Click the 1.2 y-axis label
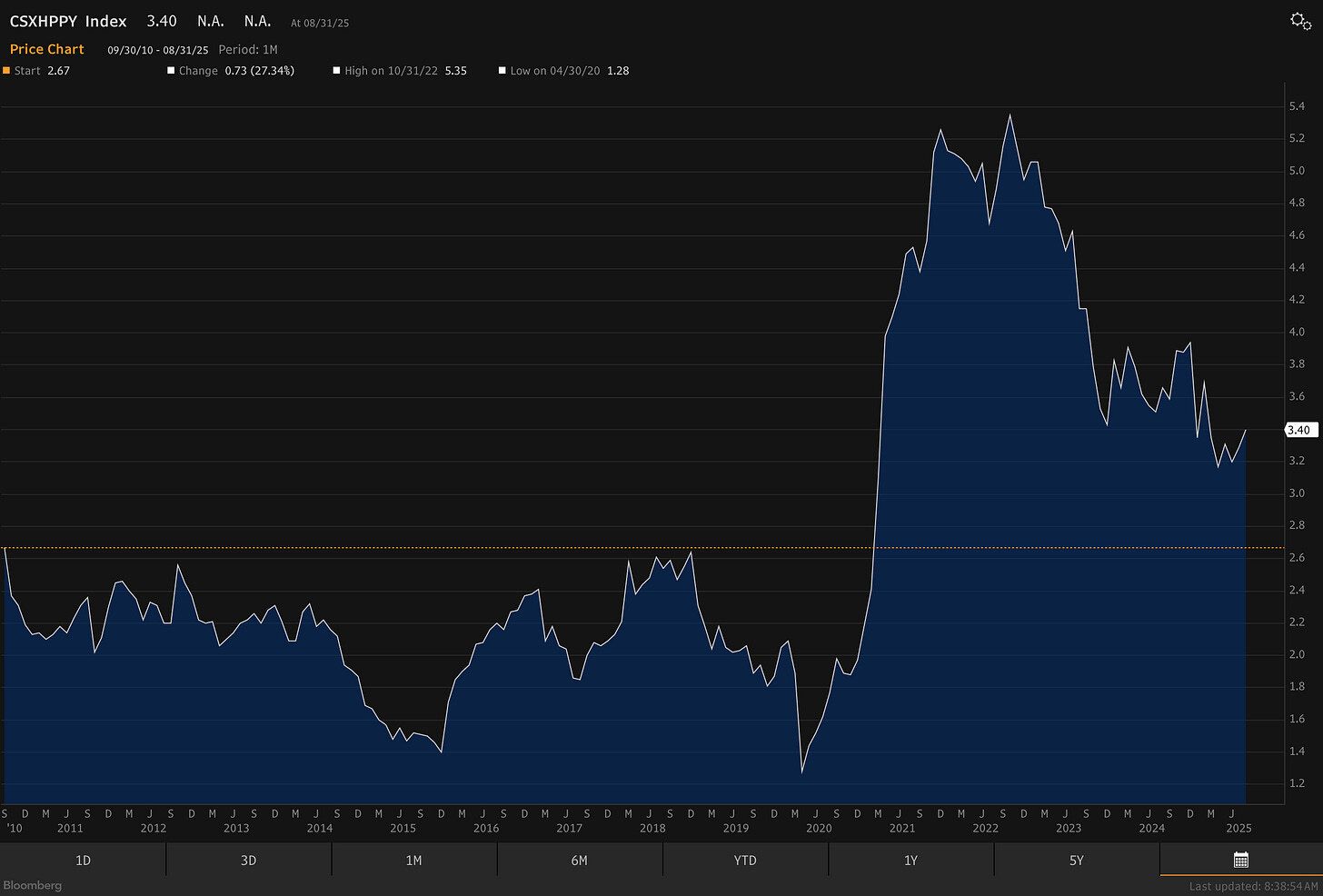 (x=1297, y=783)
